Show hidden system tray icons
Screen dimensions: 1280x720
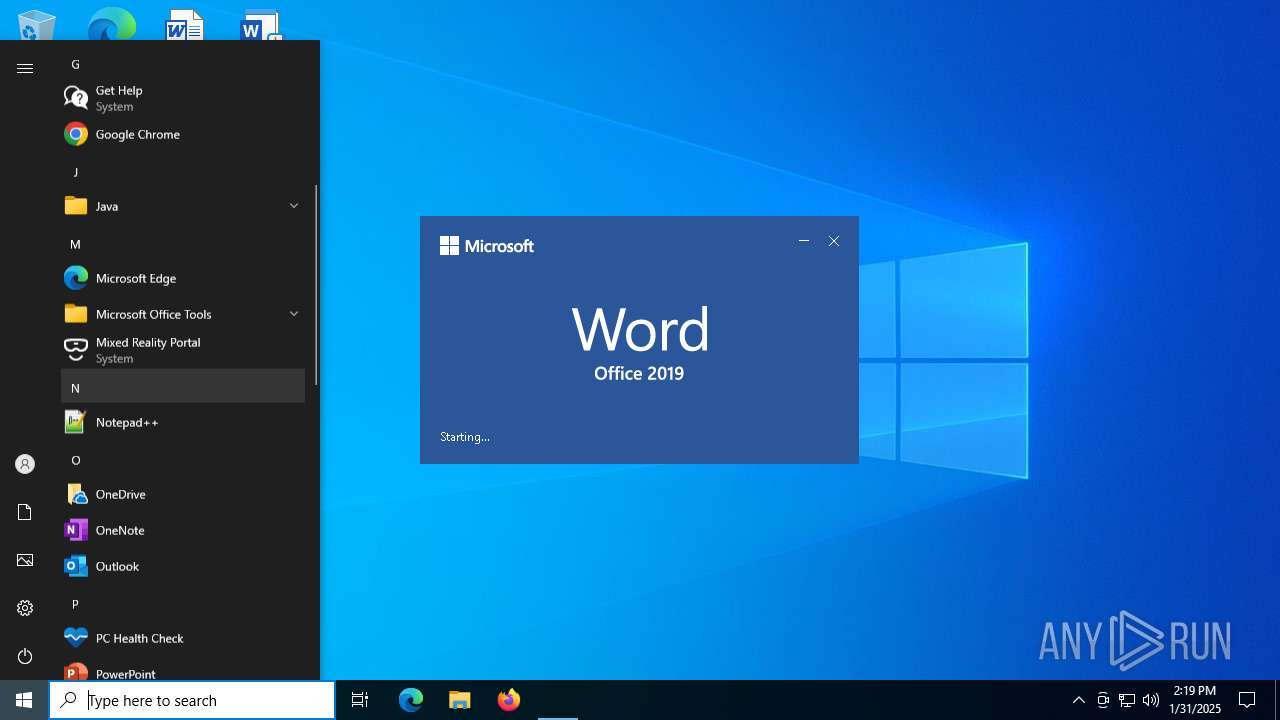[x=1078, y=700]
